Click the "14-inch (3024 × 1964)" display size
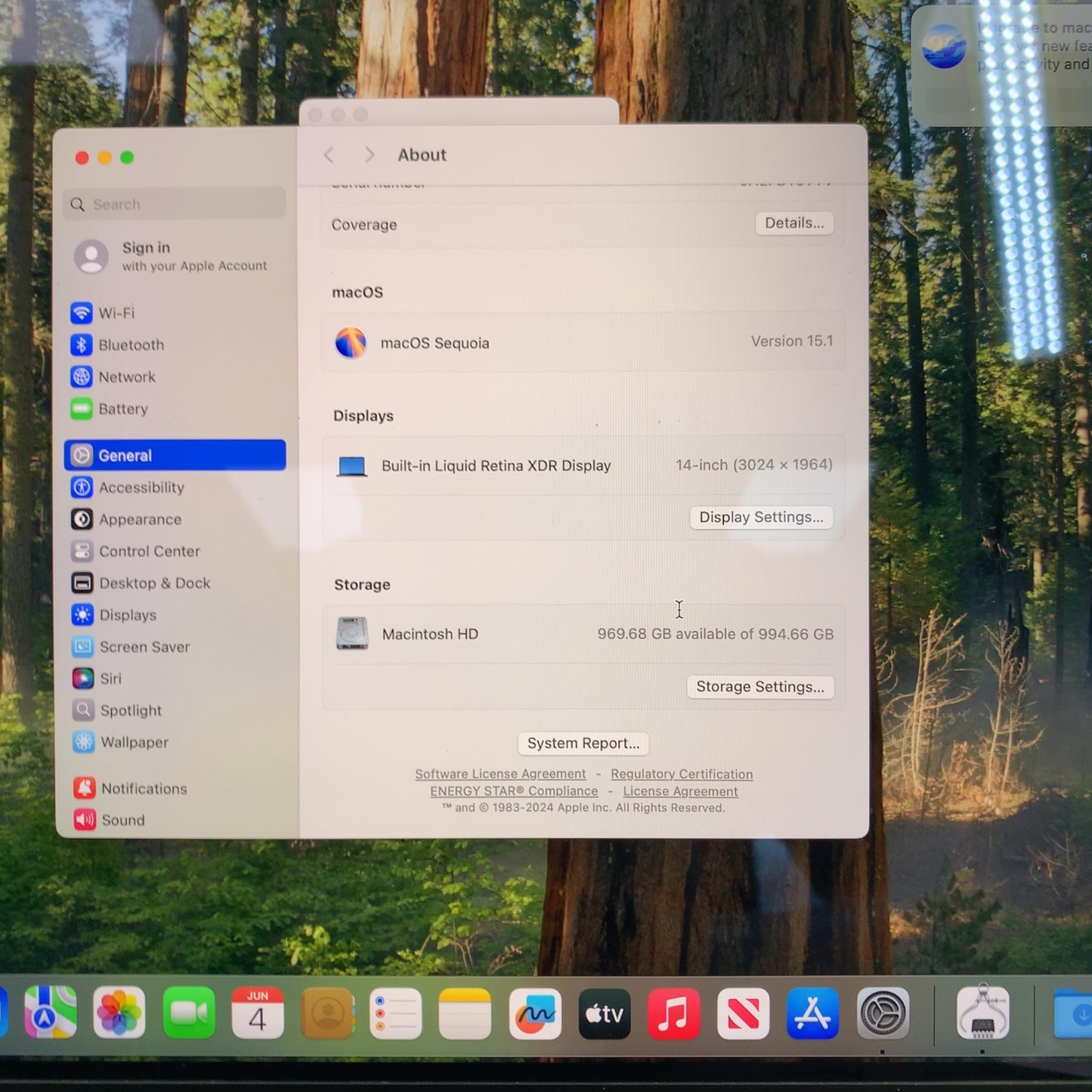Viewport: 1092px width, 1092px height. click(754, 465)
